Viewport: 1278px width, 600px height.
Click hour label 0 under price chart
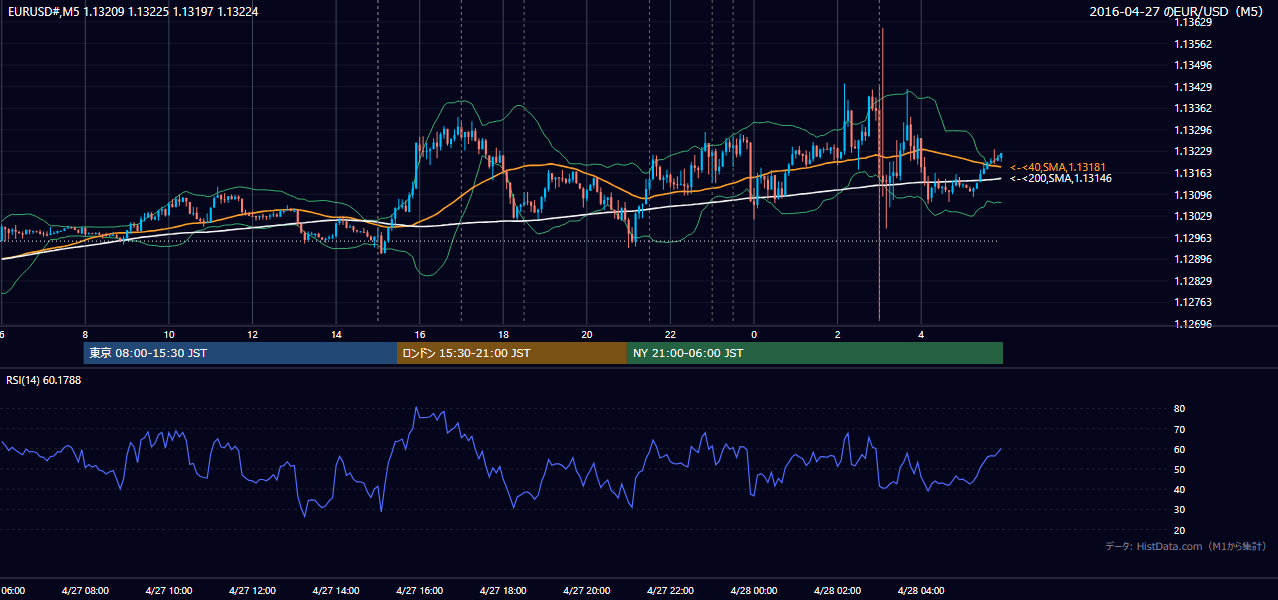click(x=754, y=334)
